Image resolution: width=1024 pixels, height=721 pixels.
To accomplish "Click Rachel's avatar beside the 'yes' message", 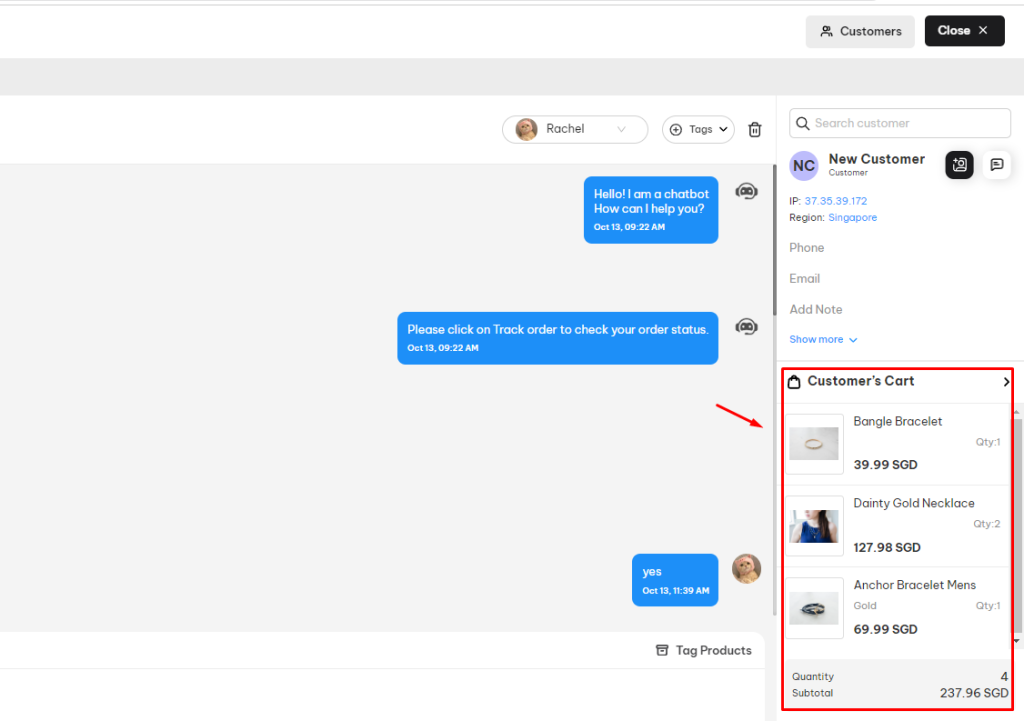I will [x=746, y=568].
